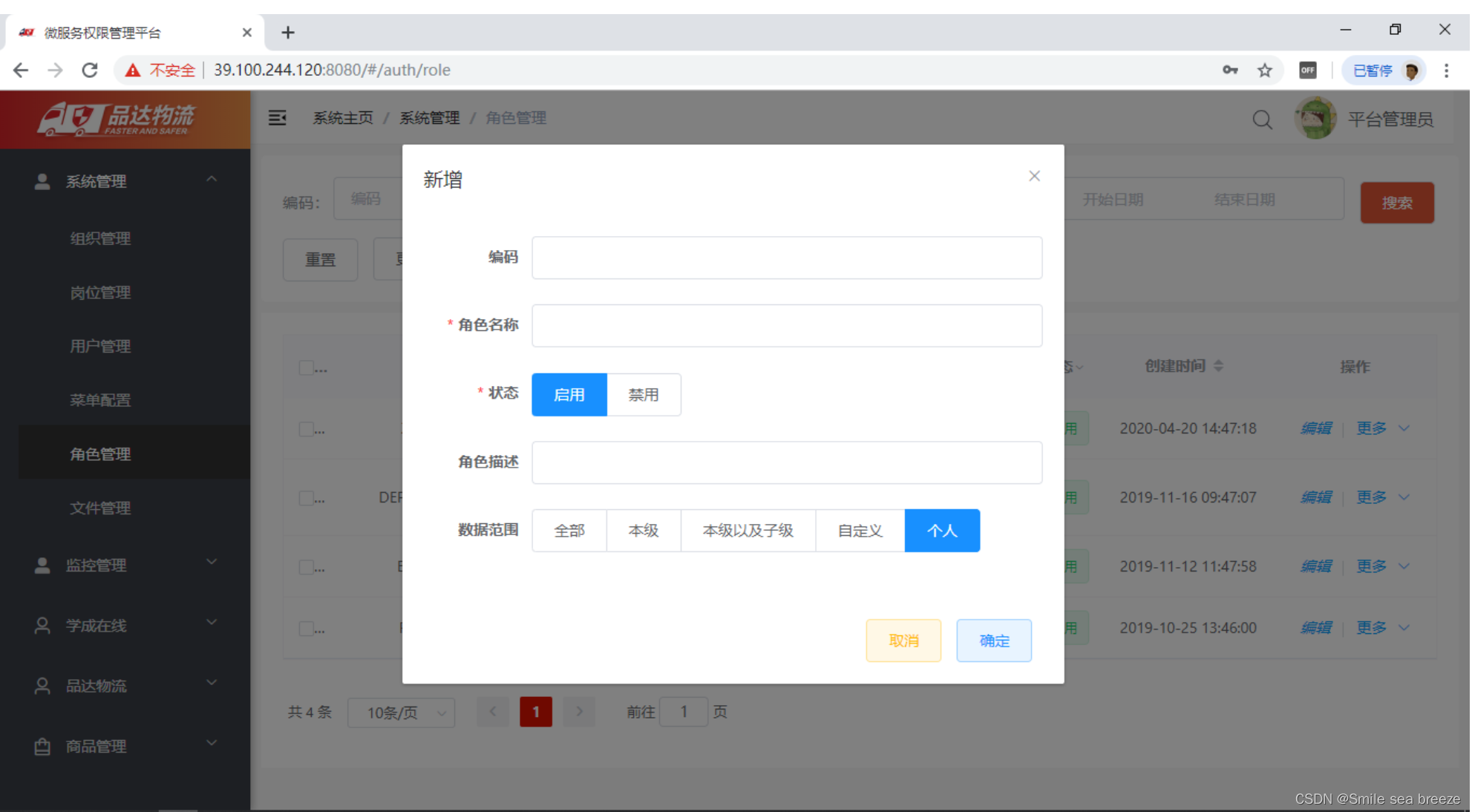1472x812 pixels.
Task: Sort by 创建时间 column arrows
Action: coord(1218,366)
